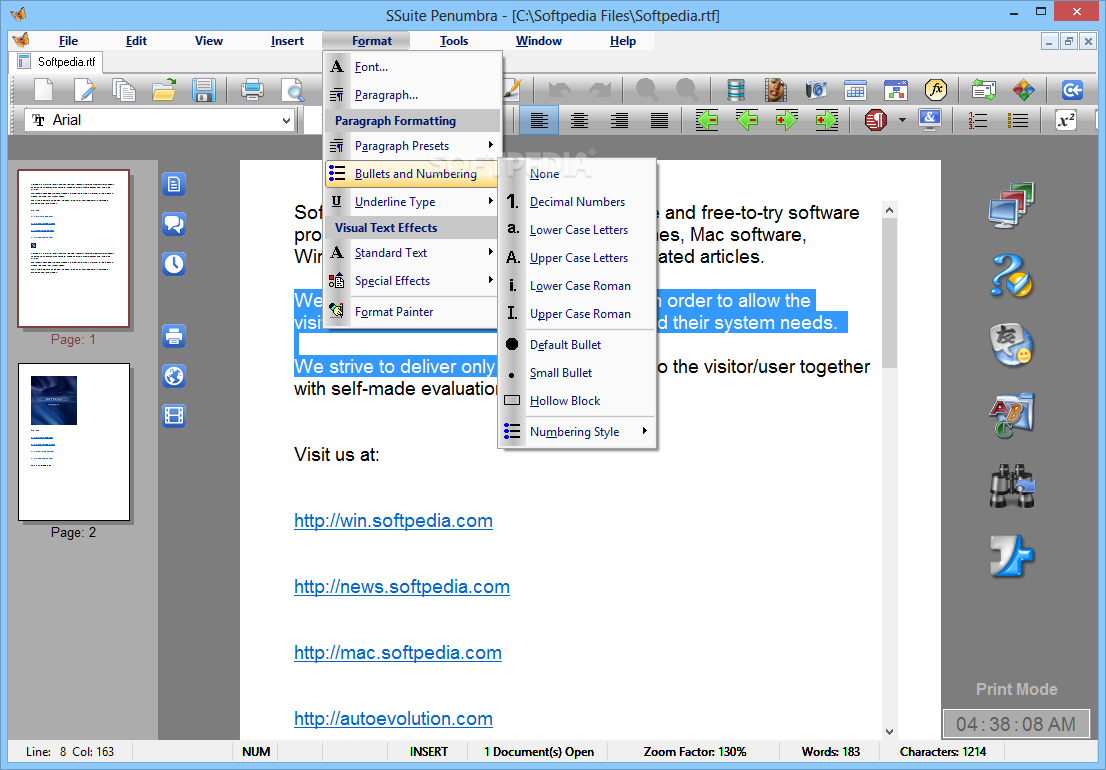The width and height of the screenshot is (1106, 770).
Task: Select Decimal Numbers numbering option
Action: click(x=577, y=202)
